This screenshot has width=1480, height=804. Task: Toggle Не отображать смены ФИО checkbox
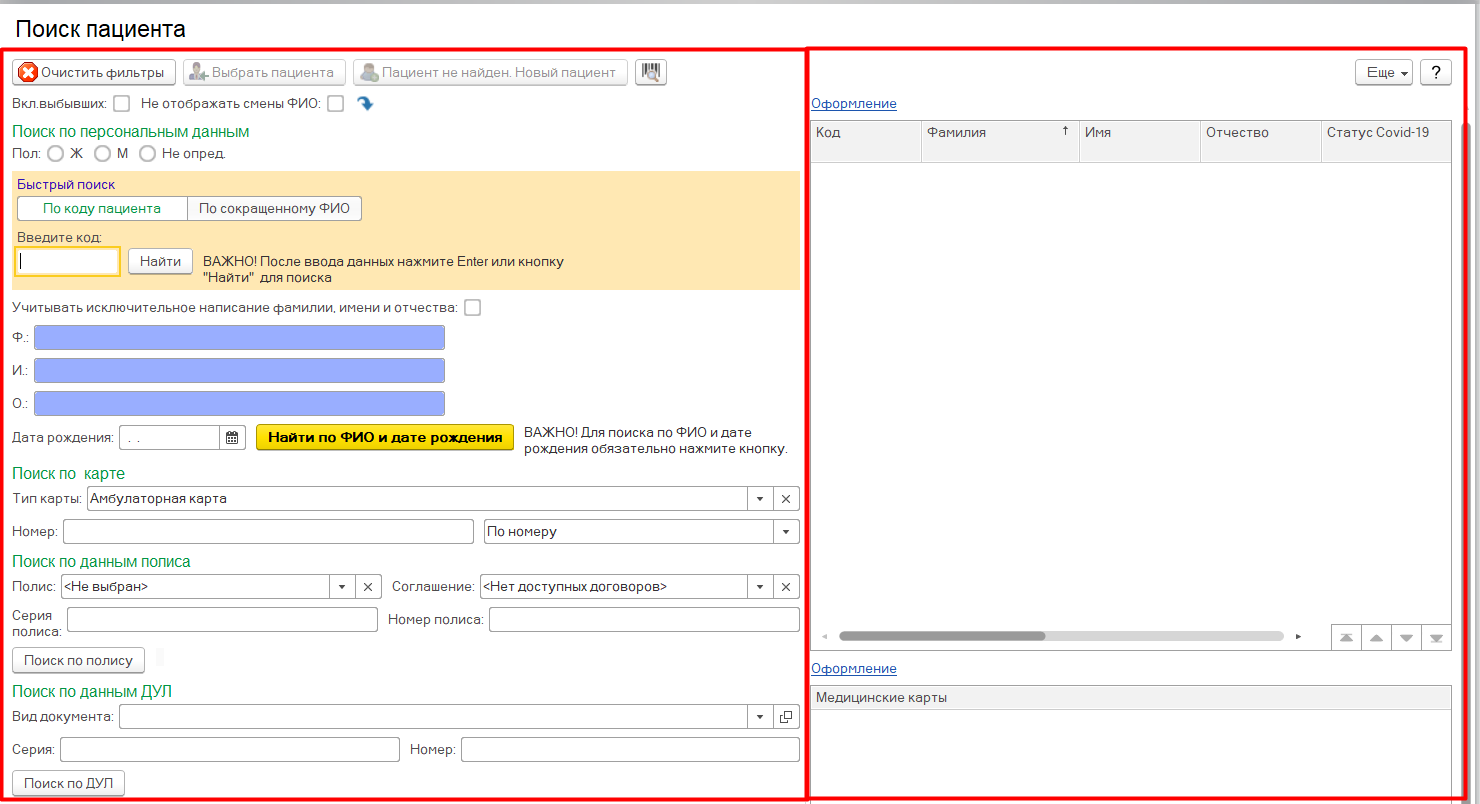click(x=336, y=103)
